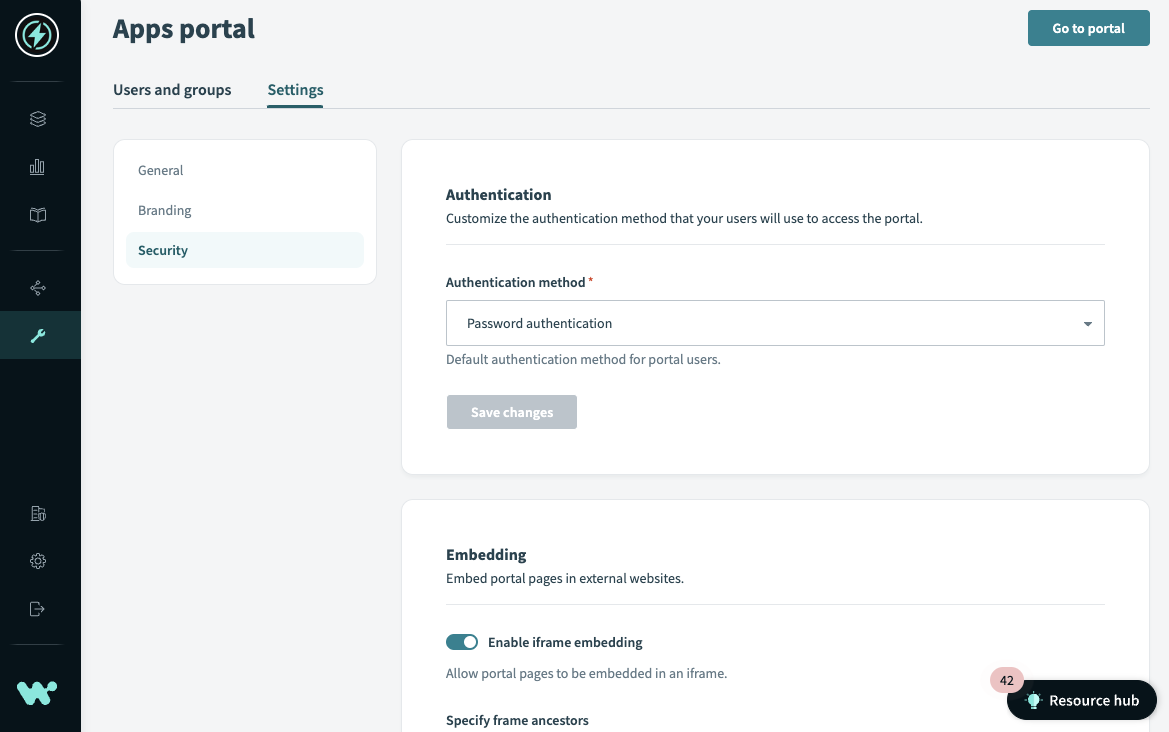This screenshot has width=1169, height=732.
Task: Open the General settings section
Action: pos(161,171)
